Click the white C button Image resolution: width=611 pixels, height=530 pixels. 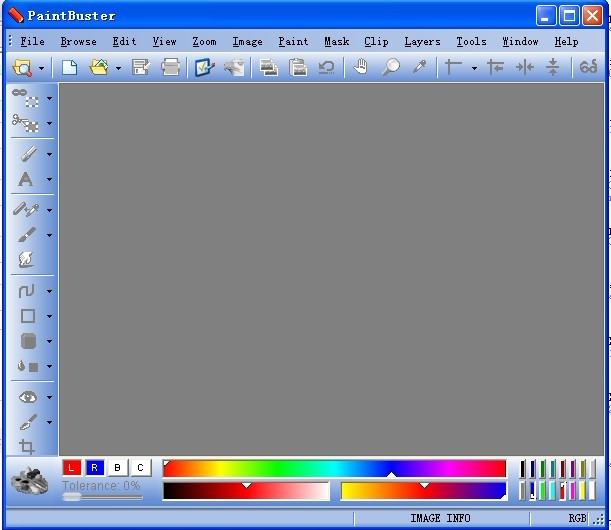141,468
